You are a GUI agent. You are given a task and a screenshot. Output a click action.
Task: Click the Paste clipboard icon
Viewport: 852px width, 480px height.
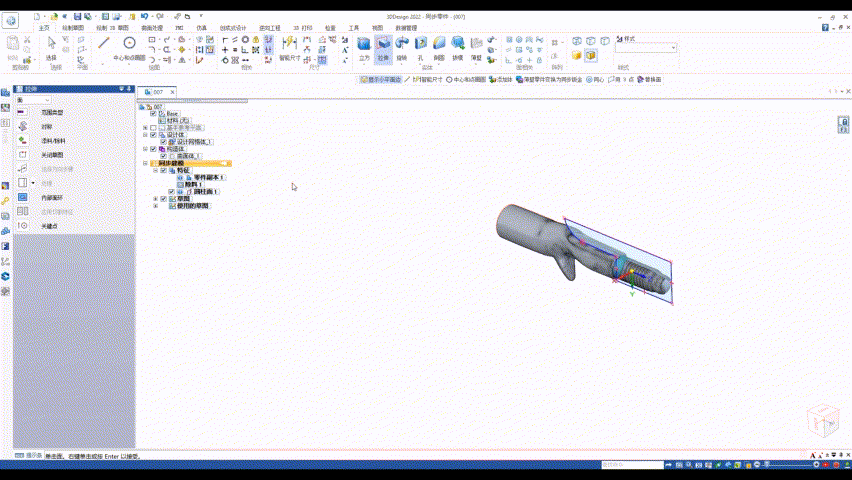point(12,43)
